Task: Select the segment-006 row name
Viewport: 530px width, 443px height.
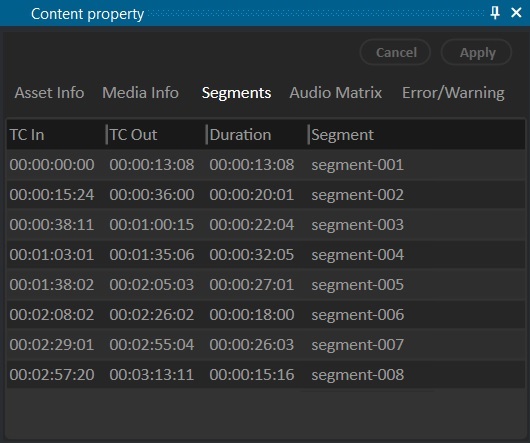Action: pyautogui.click(x=357, y=315)
